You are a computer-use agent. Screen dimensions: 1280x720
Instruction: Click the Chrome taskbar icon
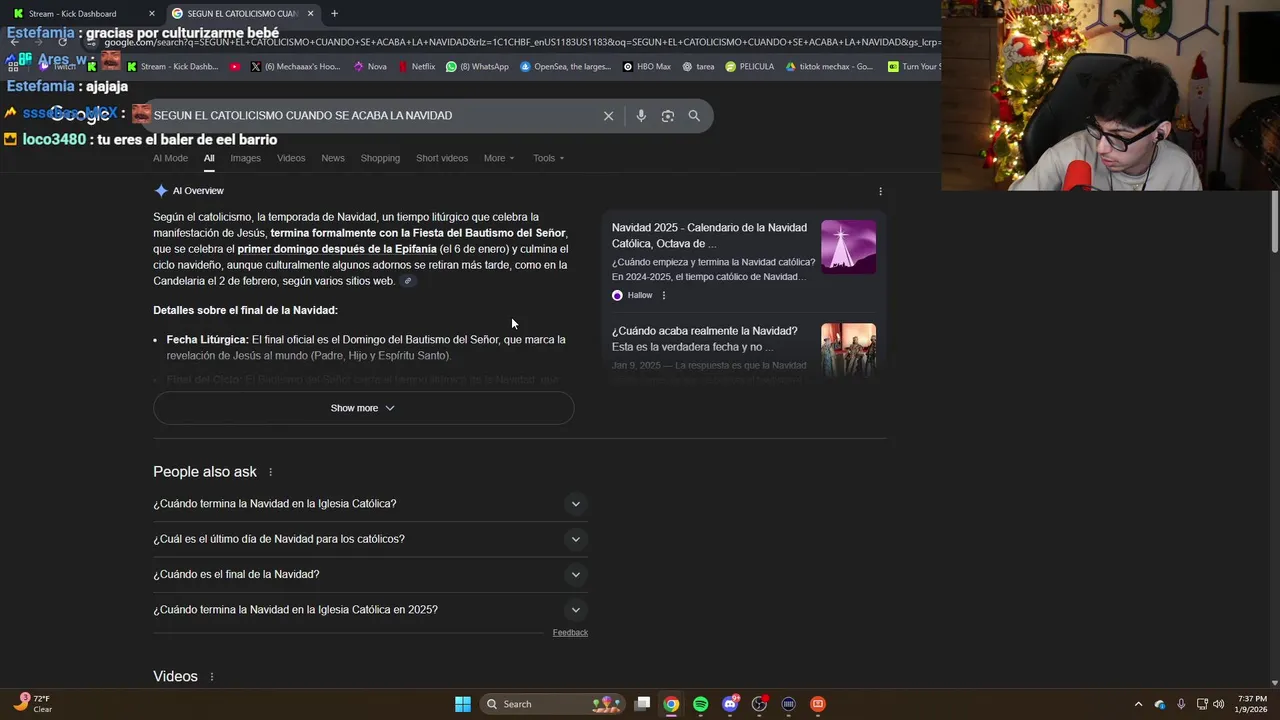[x=671, y=704]
